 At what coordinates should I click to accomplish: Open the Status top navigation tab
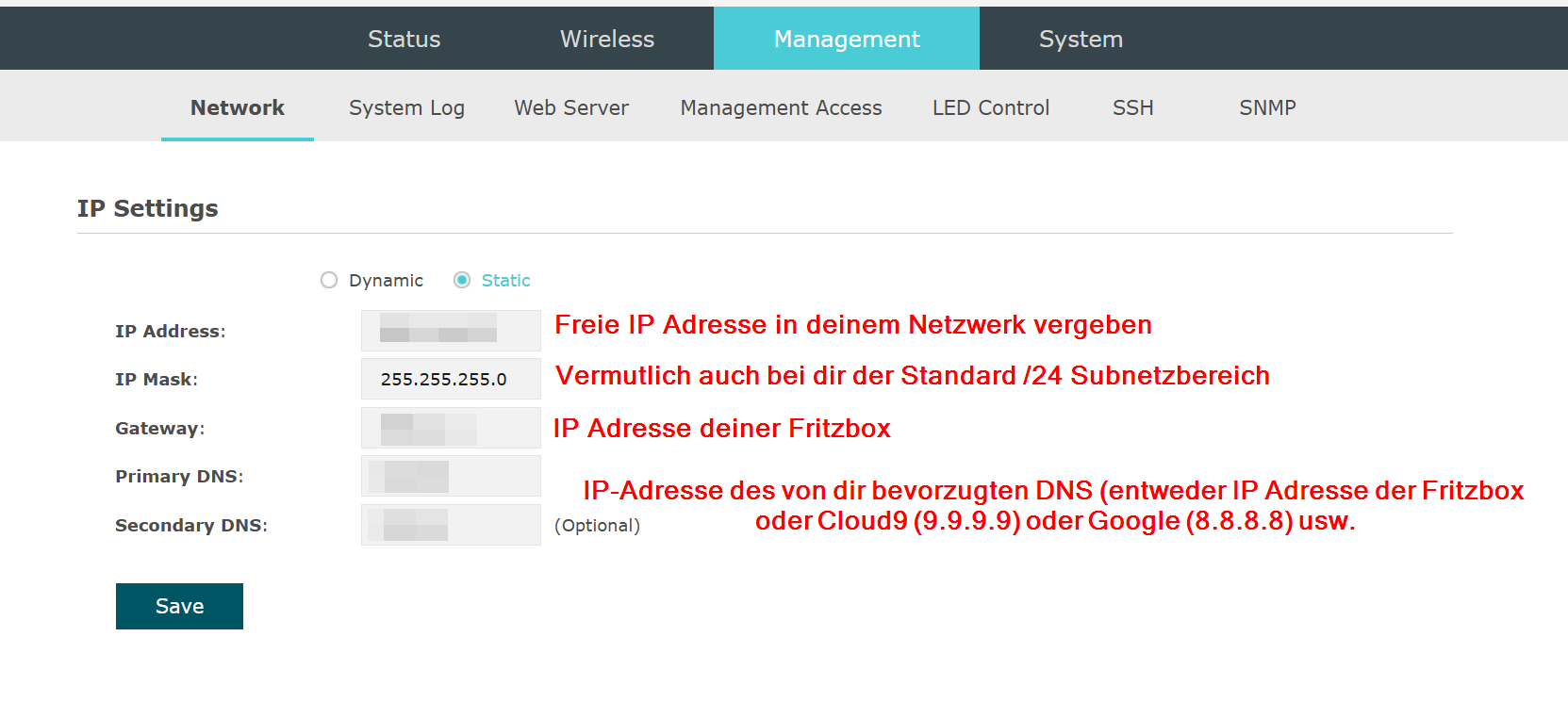[404, 39]
